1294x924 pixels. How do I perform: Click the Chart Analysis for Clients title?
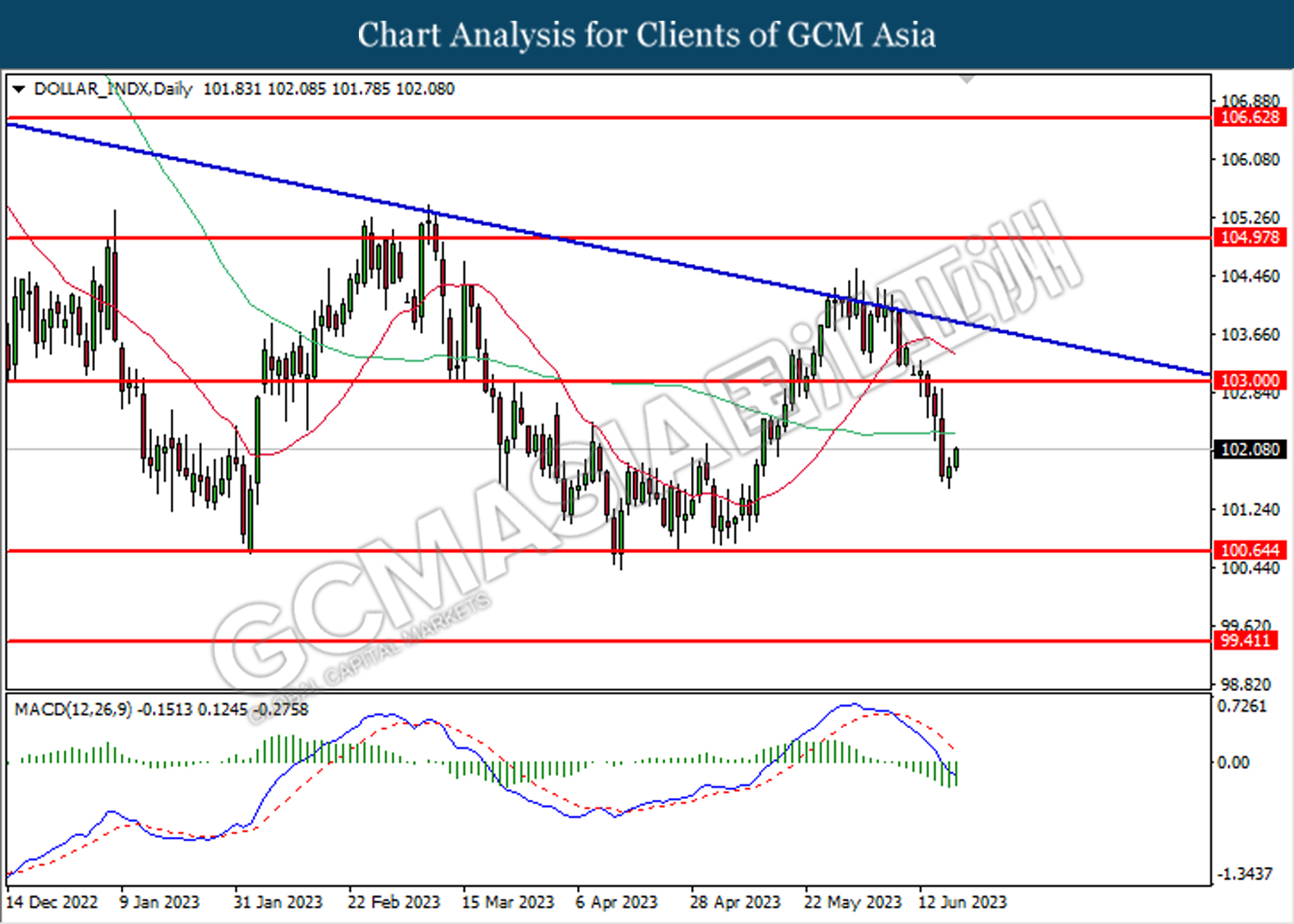point(647,35)
